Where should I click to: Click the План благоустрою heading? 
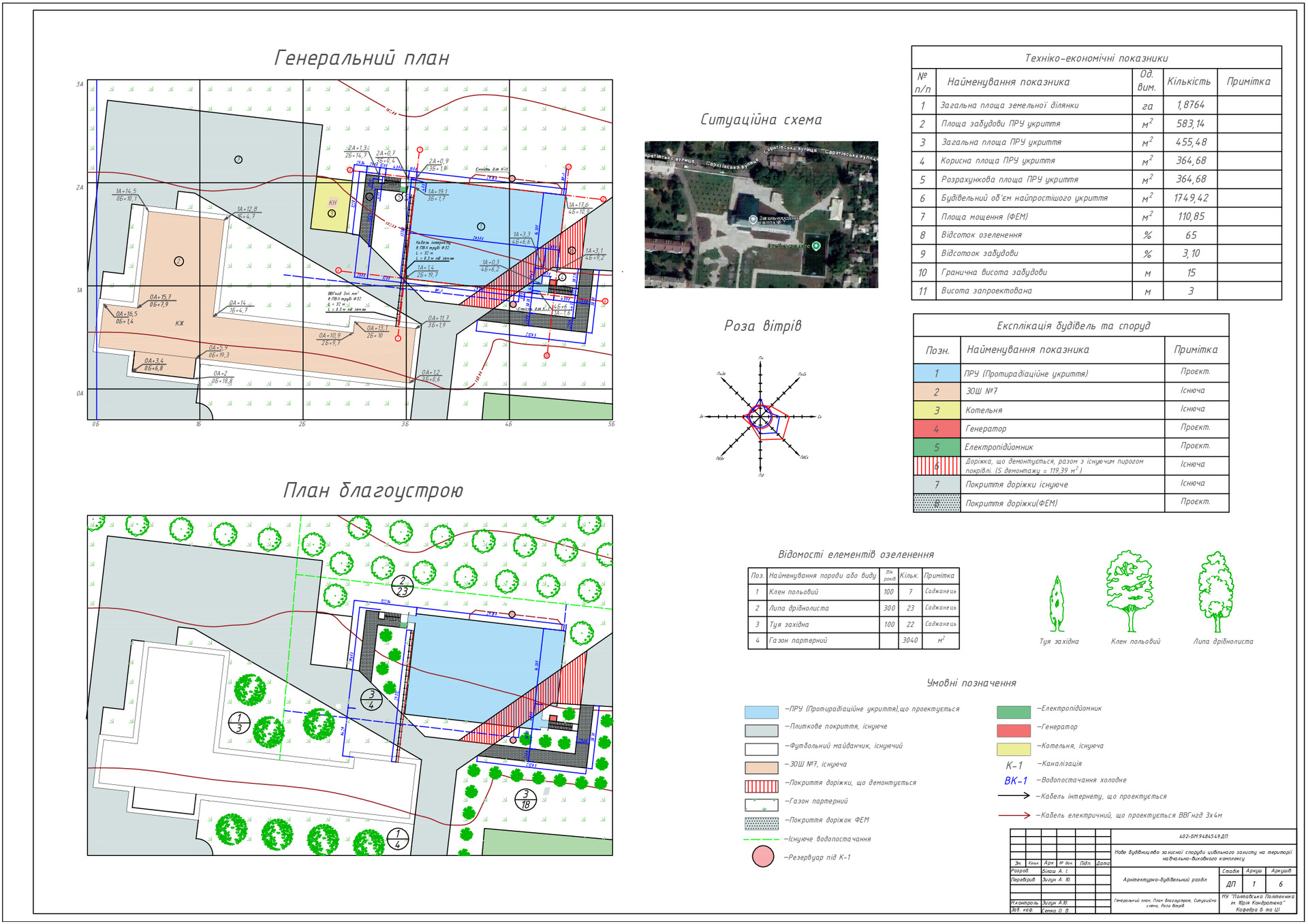[x=373, y=490]
